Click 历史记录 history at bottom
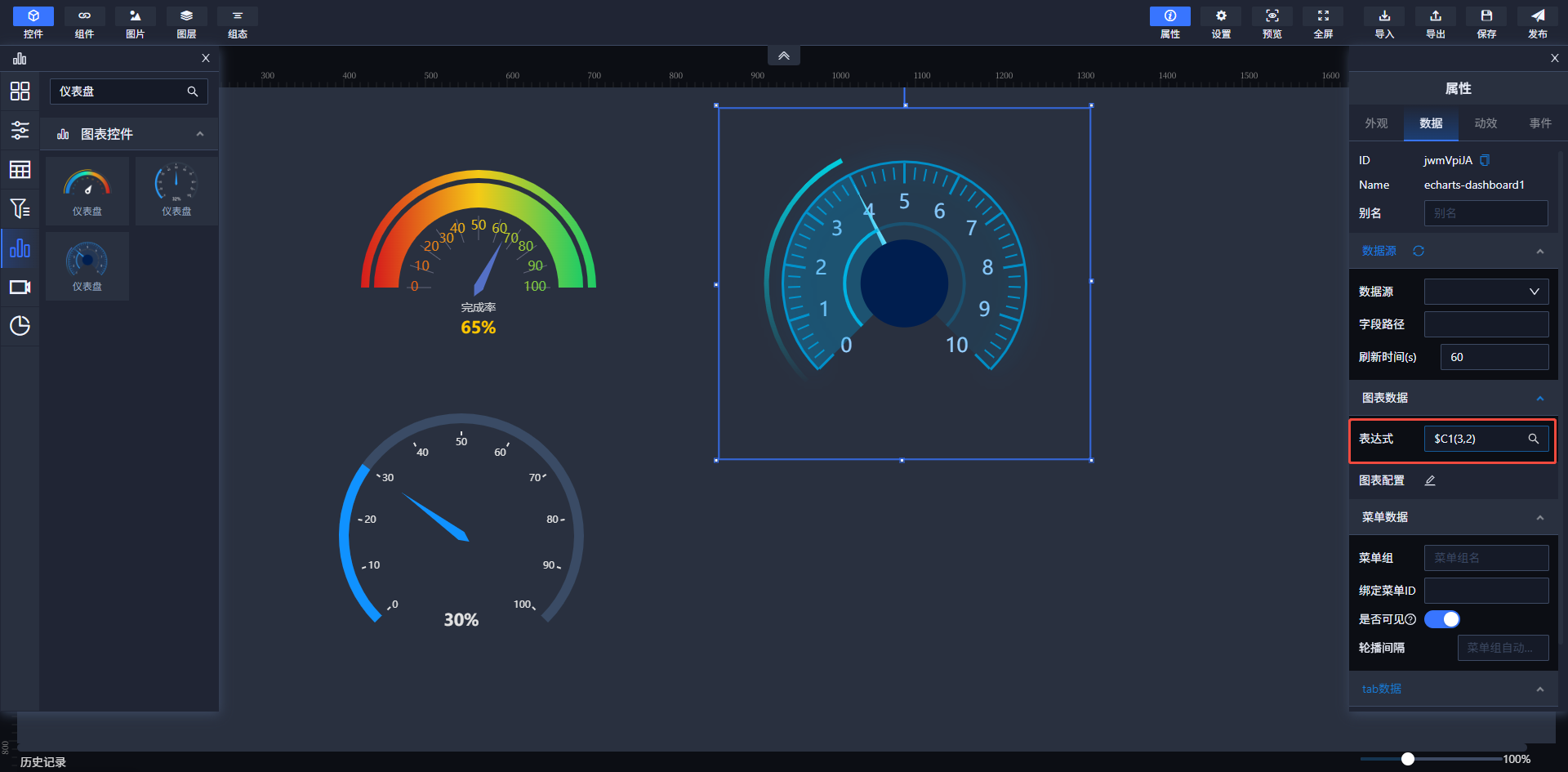1568x772 pixels. [x=43, y=761]
